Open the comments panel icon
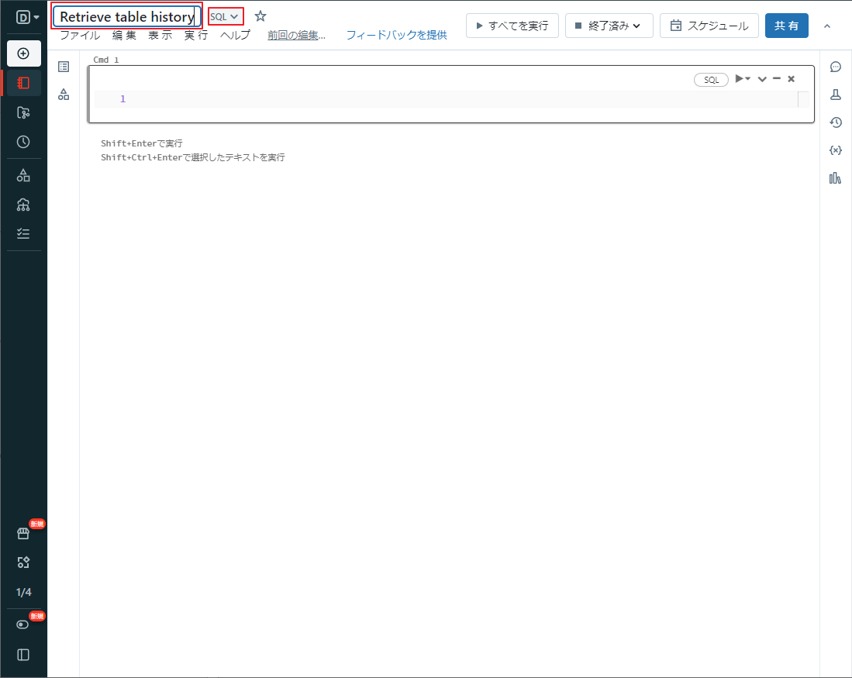Image resolution: width=852 pixels, height=678 pixels. 836,67
